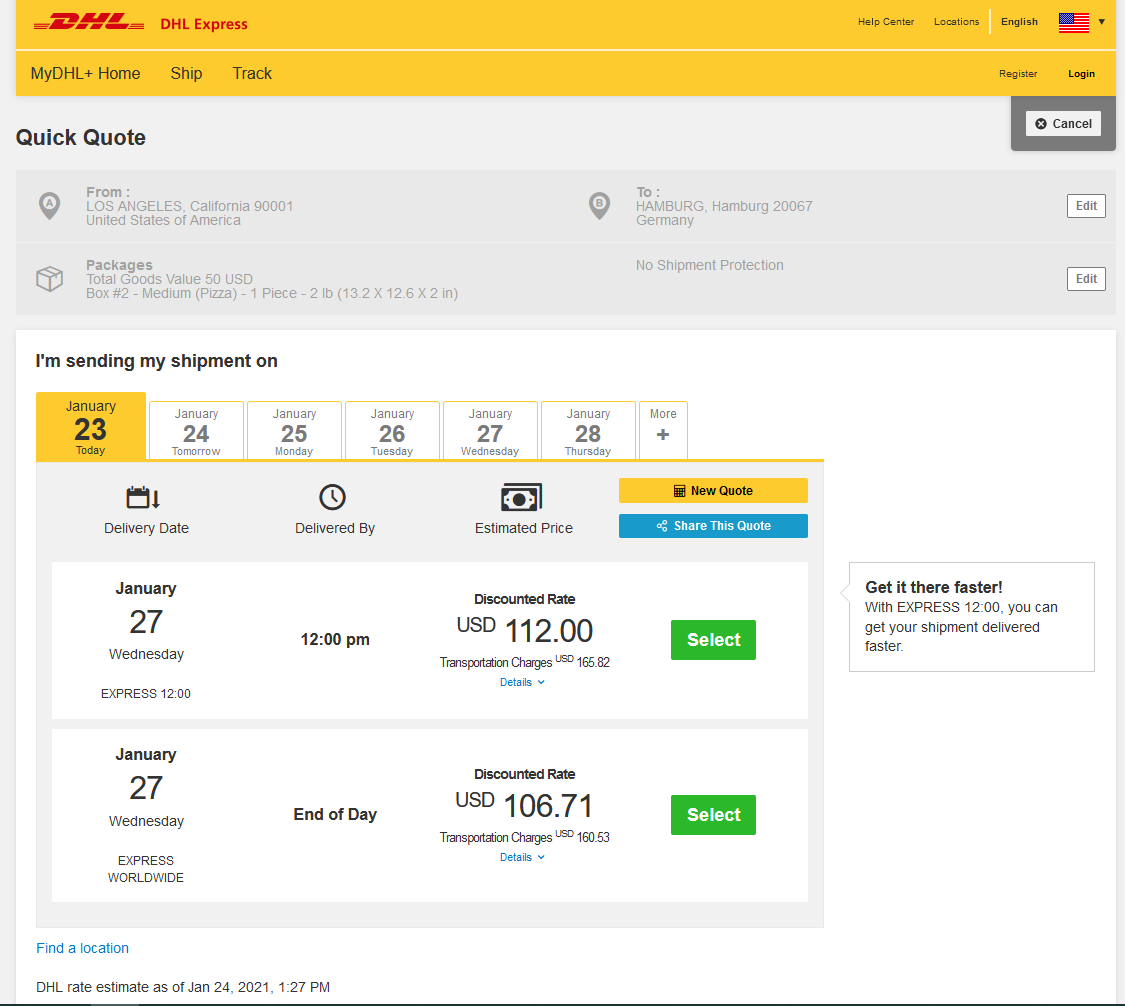Click the Get it there faster! heading
Viewport: 1125px width, 1006px height.
click(933, 587)
